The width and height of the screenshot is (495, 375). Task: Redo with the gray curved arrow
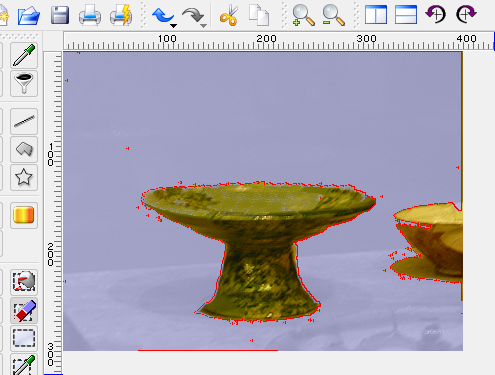pos(192,15)
